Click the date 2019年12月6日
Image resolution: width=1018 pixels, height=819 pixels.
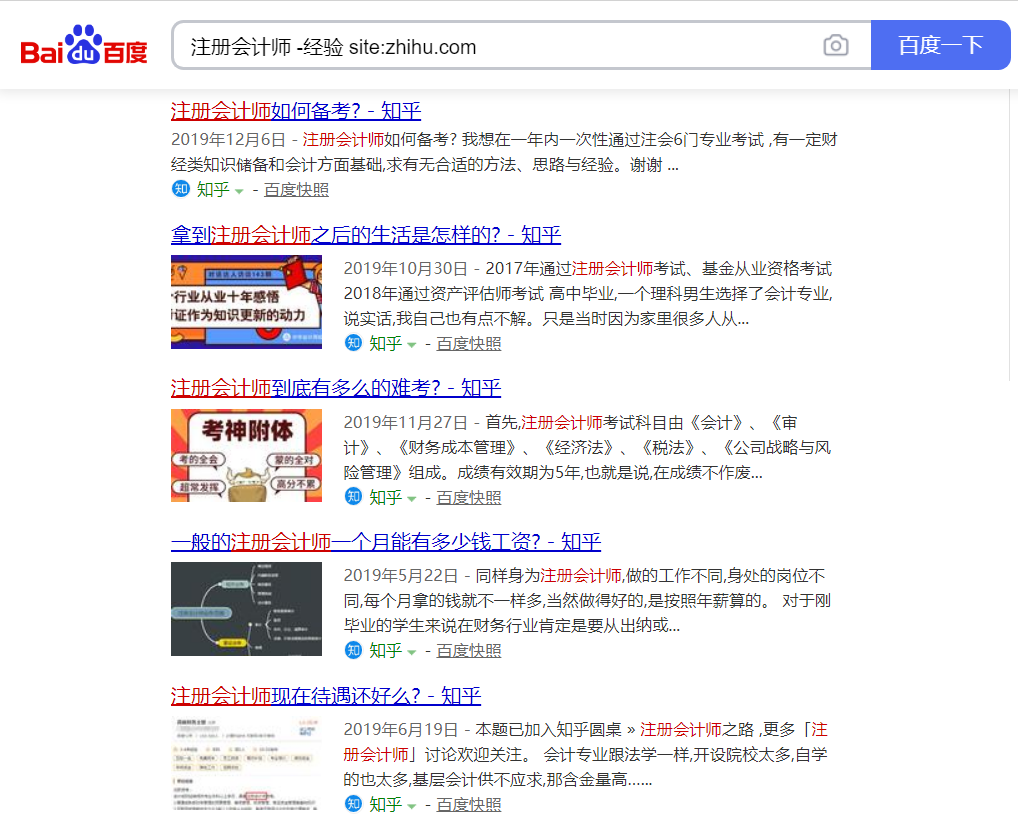(229, 140)
